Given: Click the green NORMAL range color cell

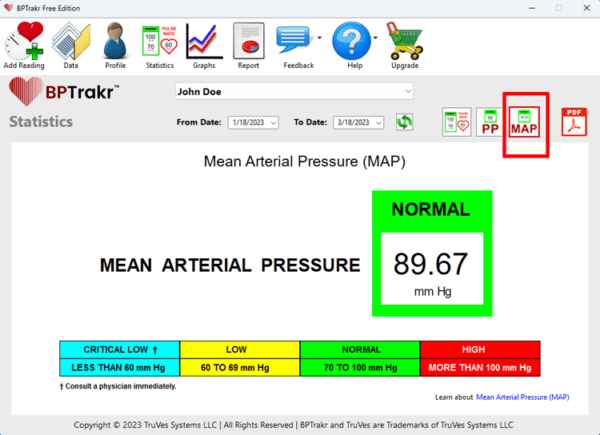Looking at the screenshot, I should pos(360,350).
